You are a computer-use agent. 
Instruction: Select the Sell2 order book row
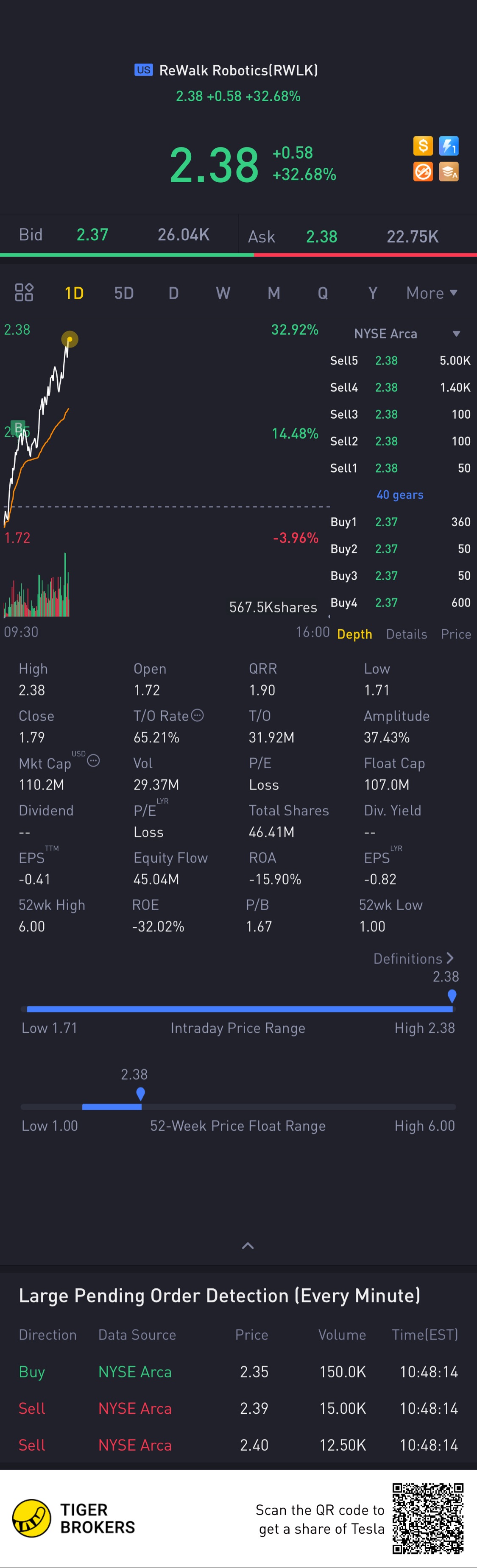tap(400, 441)
